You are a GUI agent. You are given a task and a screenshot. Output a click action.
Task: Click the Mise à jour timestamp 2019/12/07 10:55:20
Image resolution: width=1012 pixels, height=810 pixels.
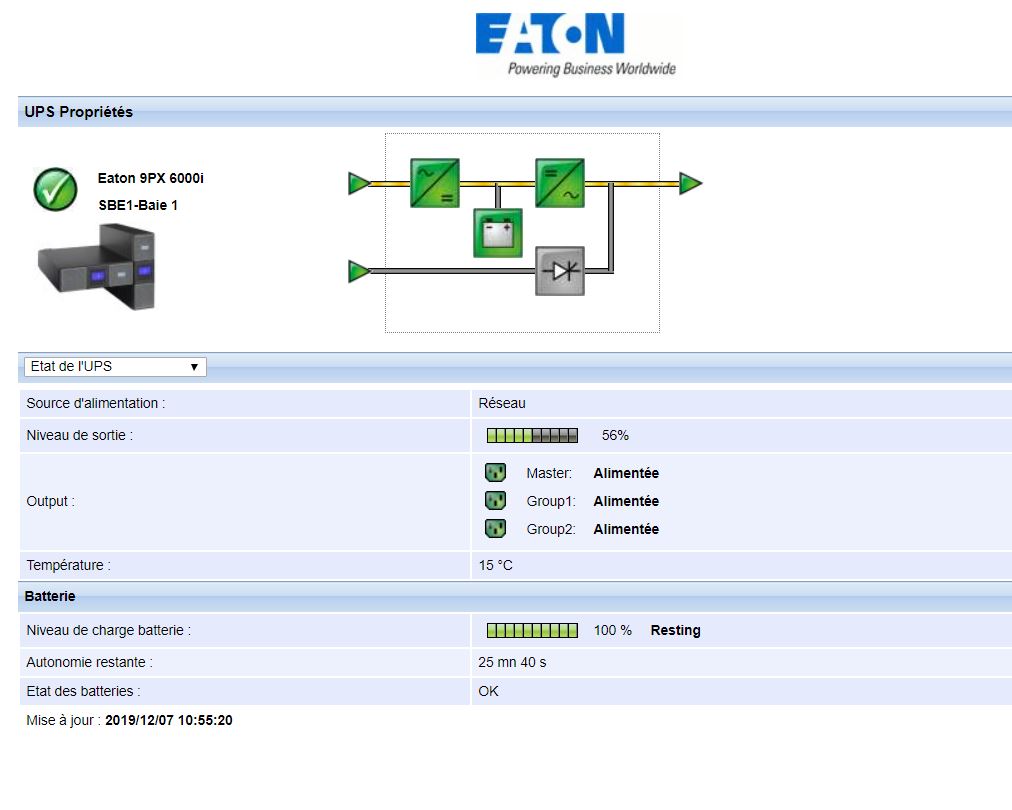pyautogui.click(x=168, y=720)
